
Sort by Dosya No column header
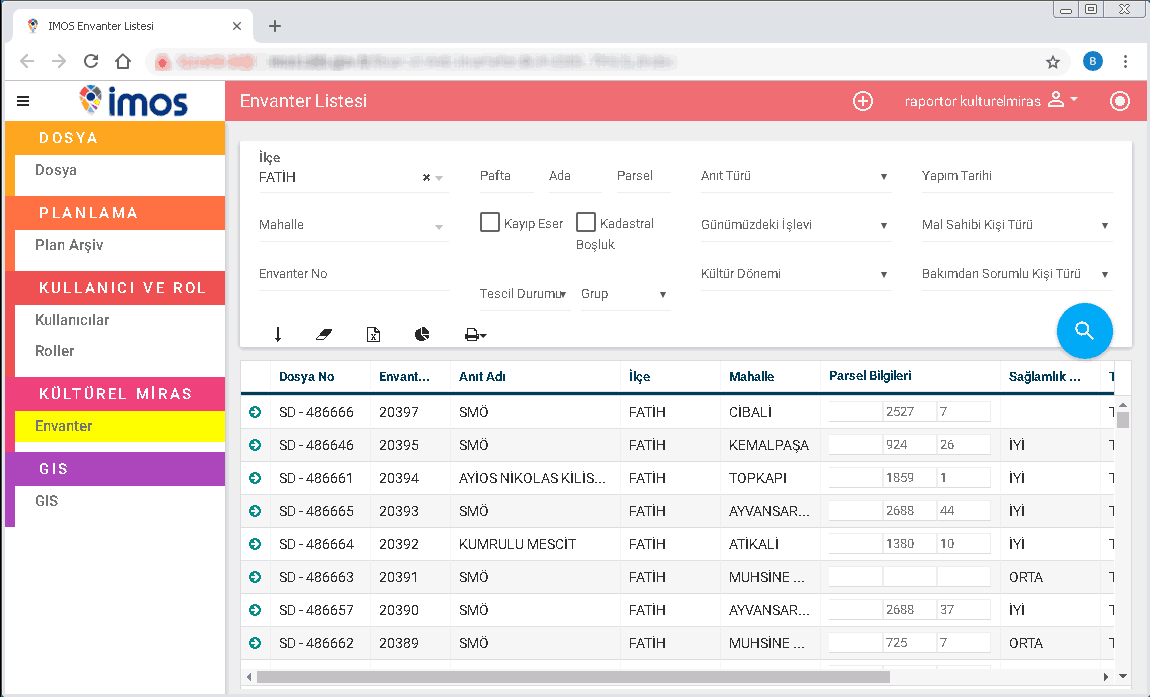[307, 377]
